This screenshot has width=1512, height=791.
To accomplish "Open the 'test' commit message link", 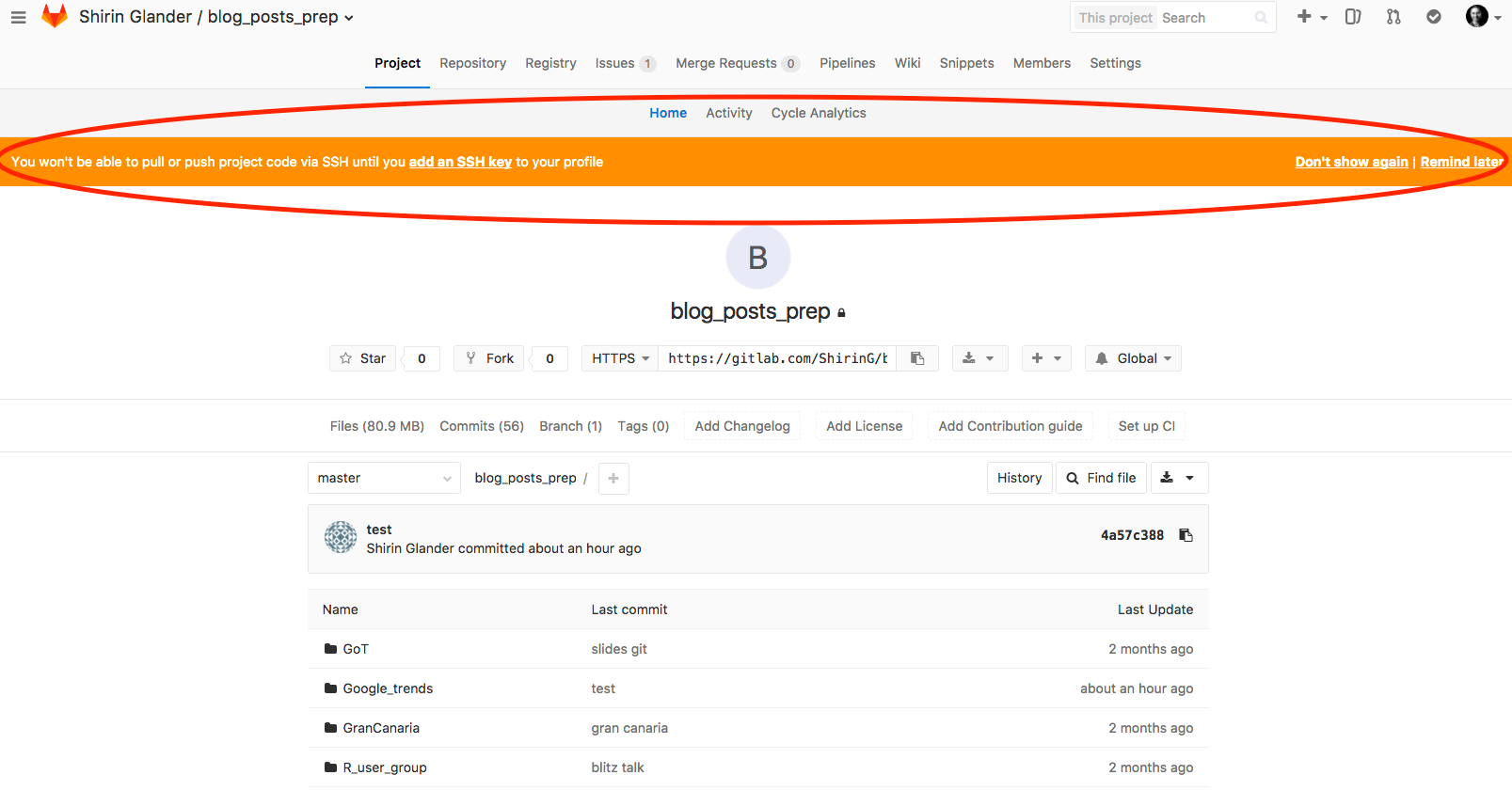I will (x=379, y=530).
